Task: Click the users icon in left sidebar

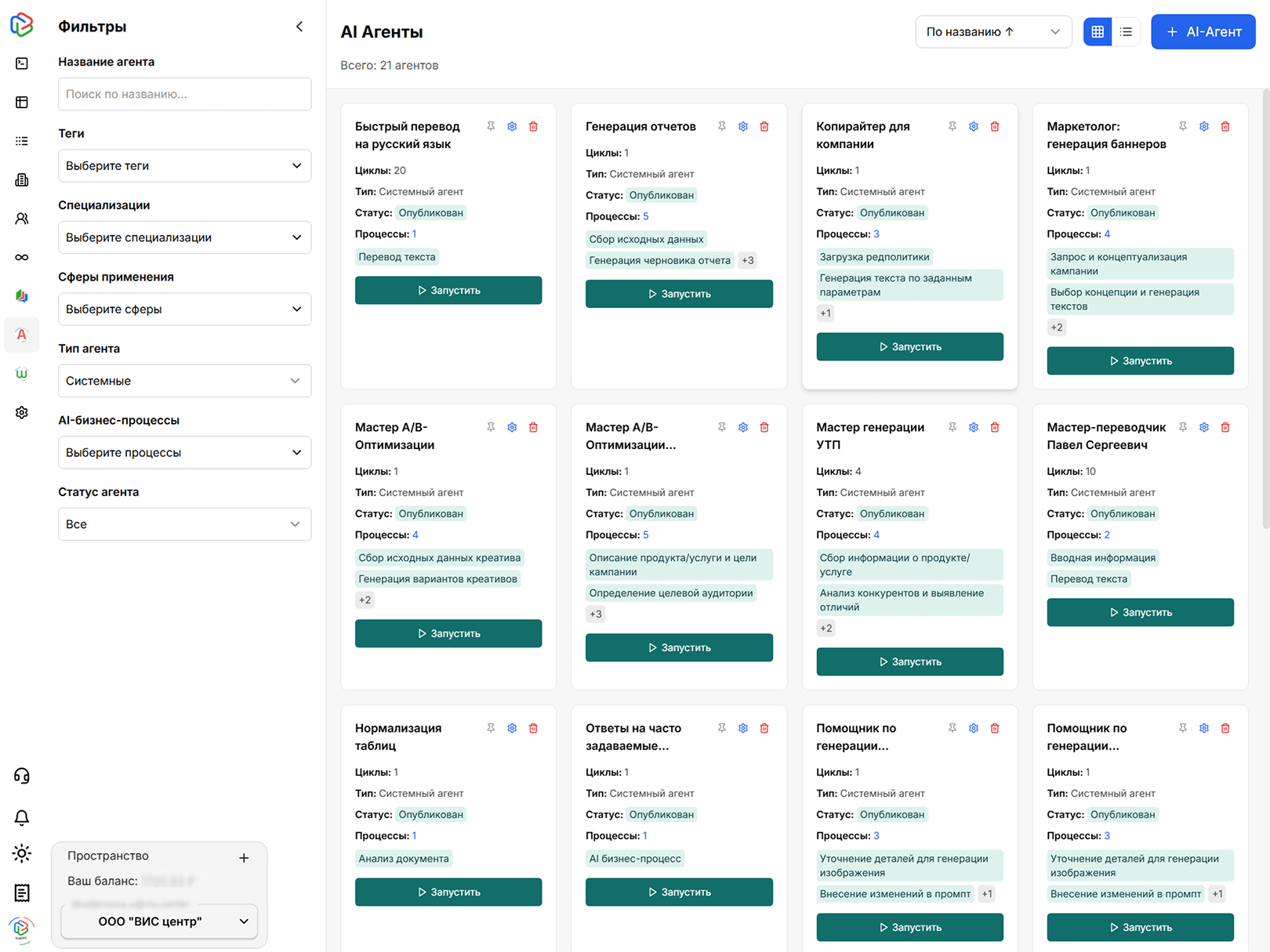Action: (x=22, y=219)
